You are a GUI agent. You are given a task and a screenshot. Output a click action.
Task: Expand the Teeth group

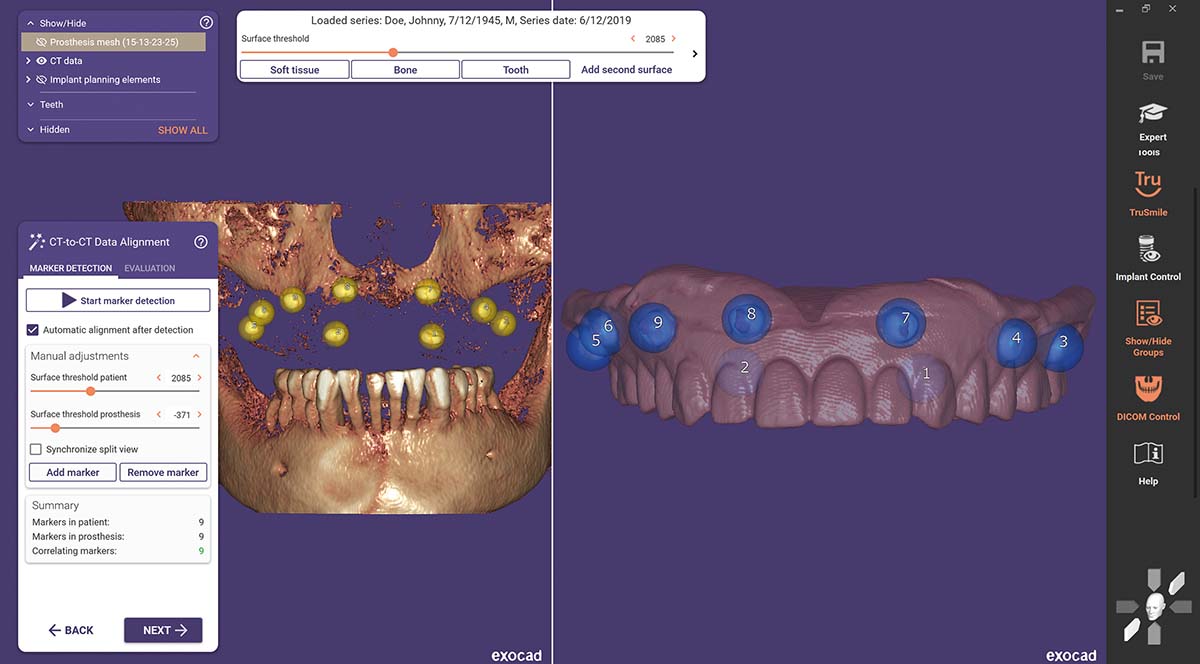pyautogui.click(x=29, y=104)
